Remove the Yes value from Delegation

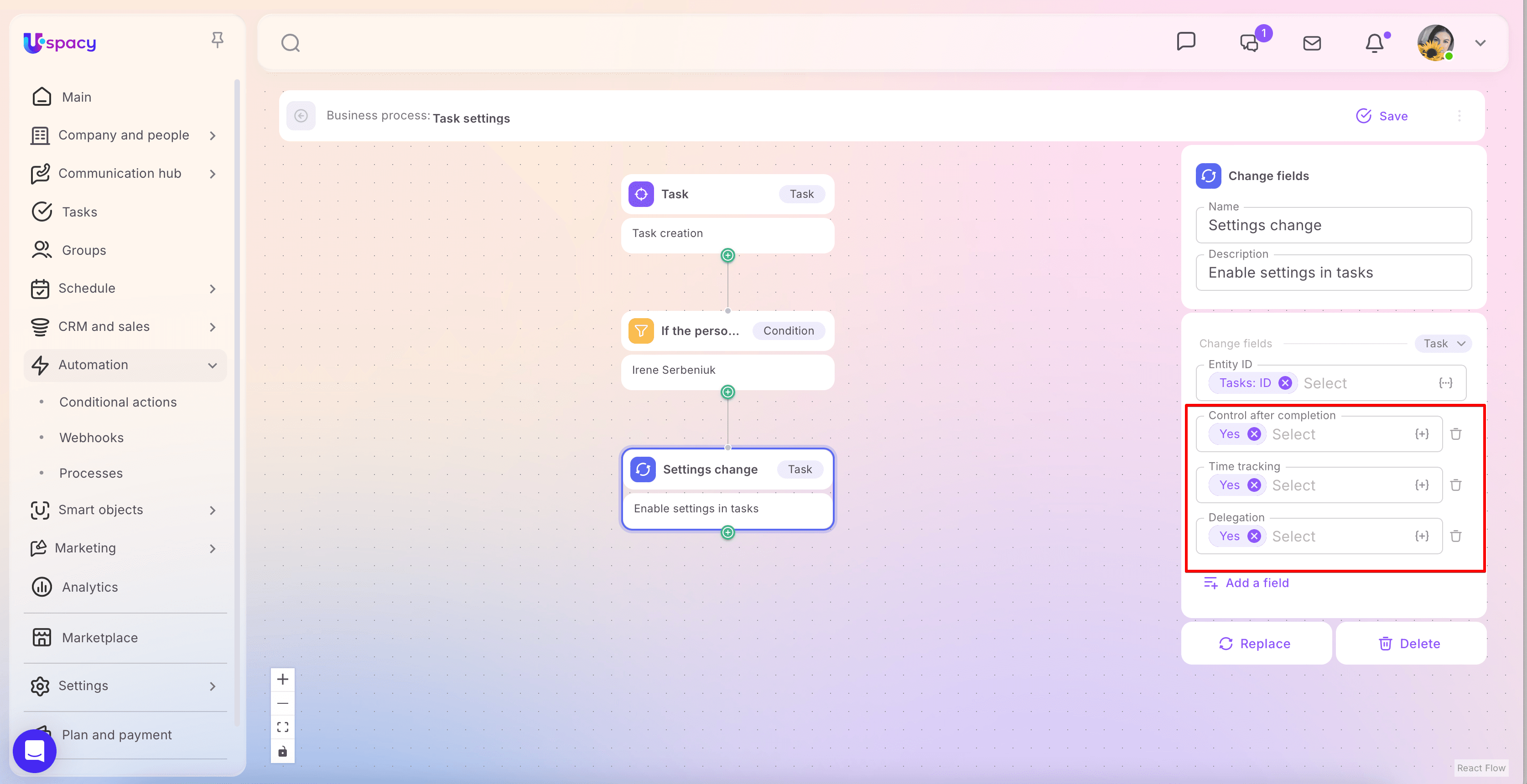1254,536
